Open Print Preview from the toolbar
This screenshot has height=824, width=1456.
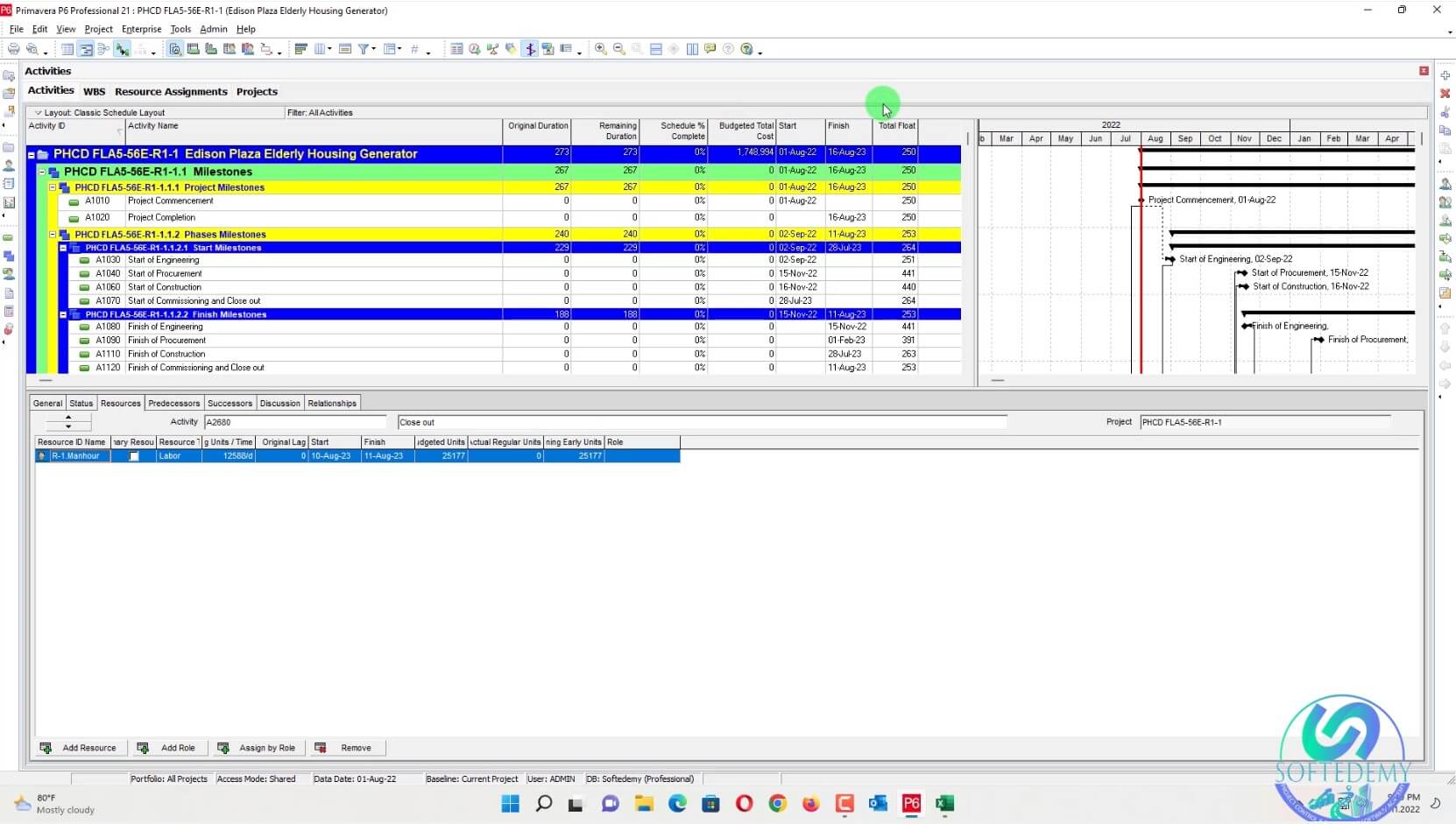tap(32, 49)
